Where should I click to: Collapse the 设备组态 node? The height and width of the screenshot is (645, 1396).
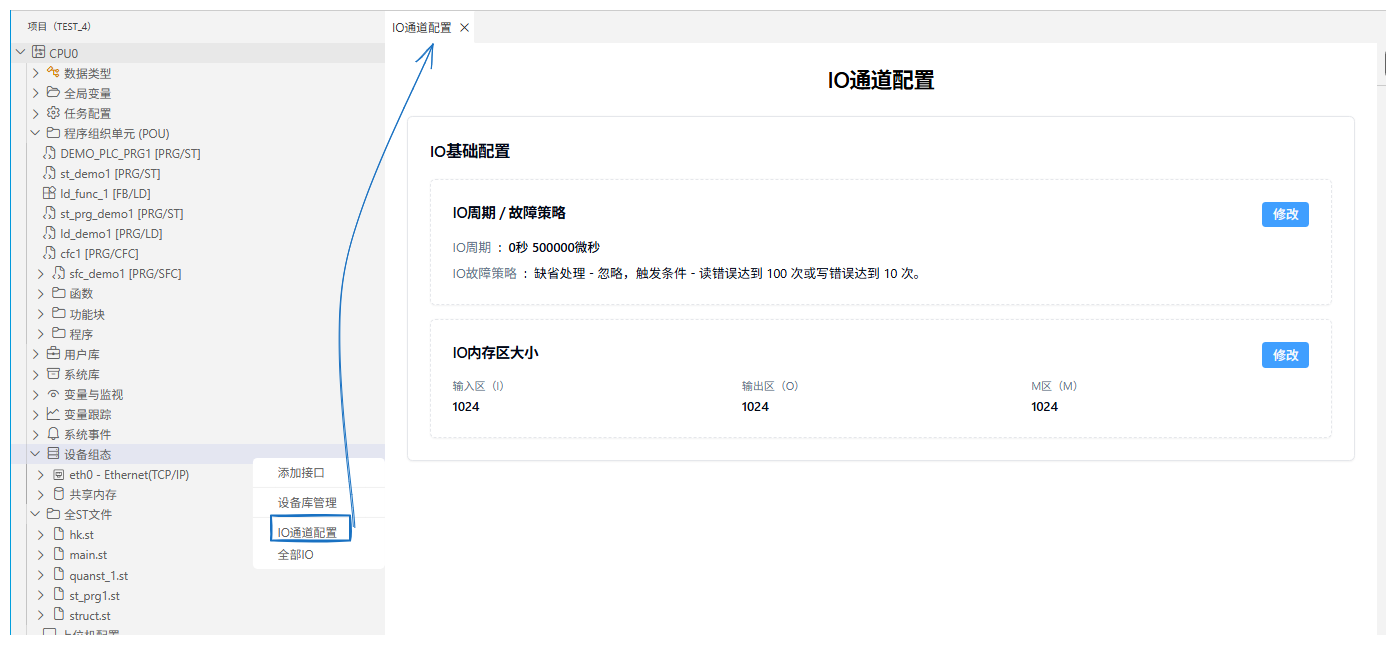point(36,454)
